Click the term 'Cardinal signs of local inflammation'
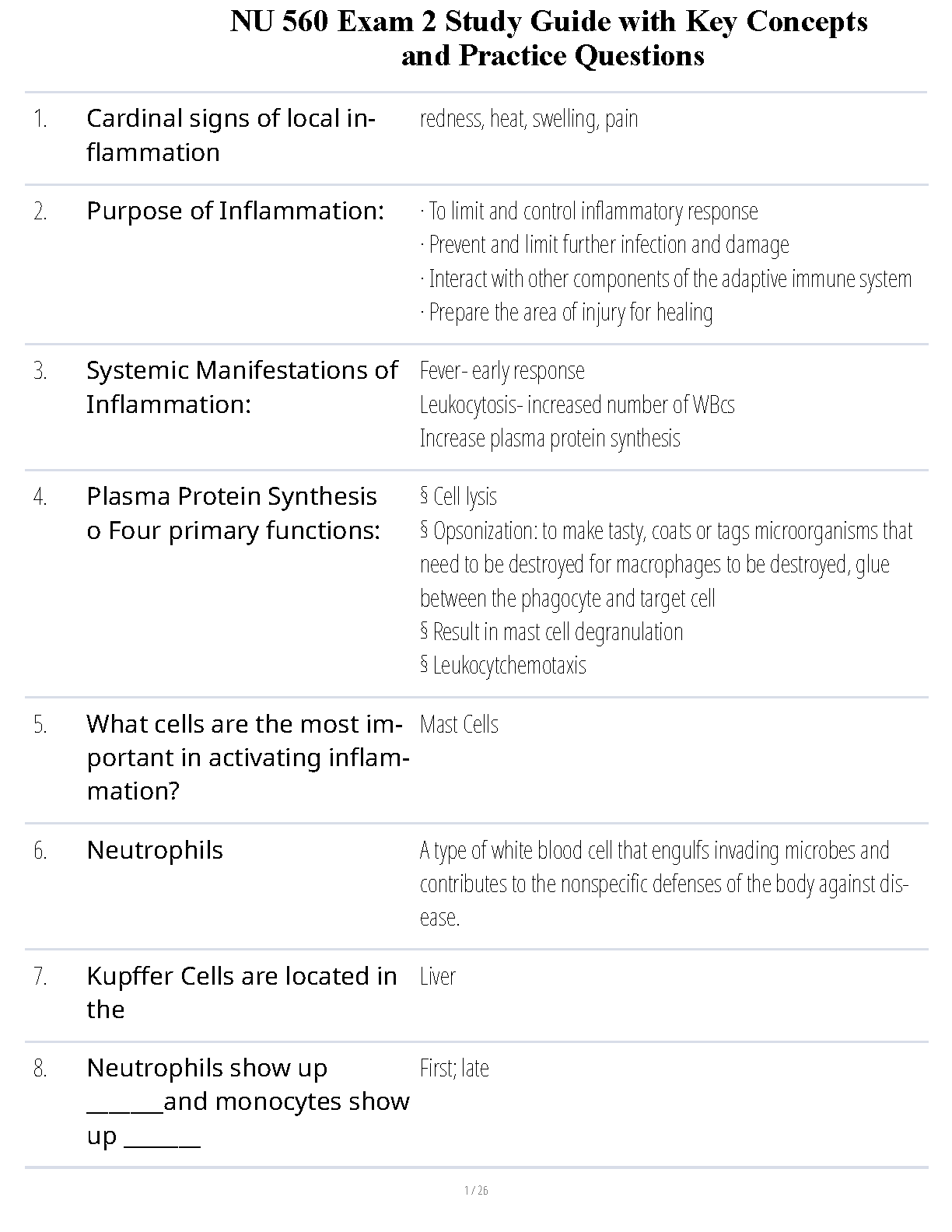 [x=231, y=135]
